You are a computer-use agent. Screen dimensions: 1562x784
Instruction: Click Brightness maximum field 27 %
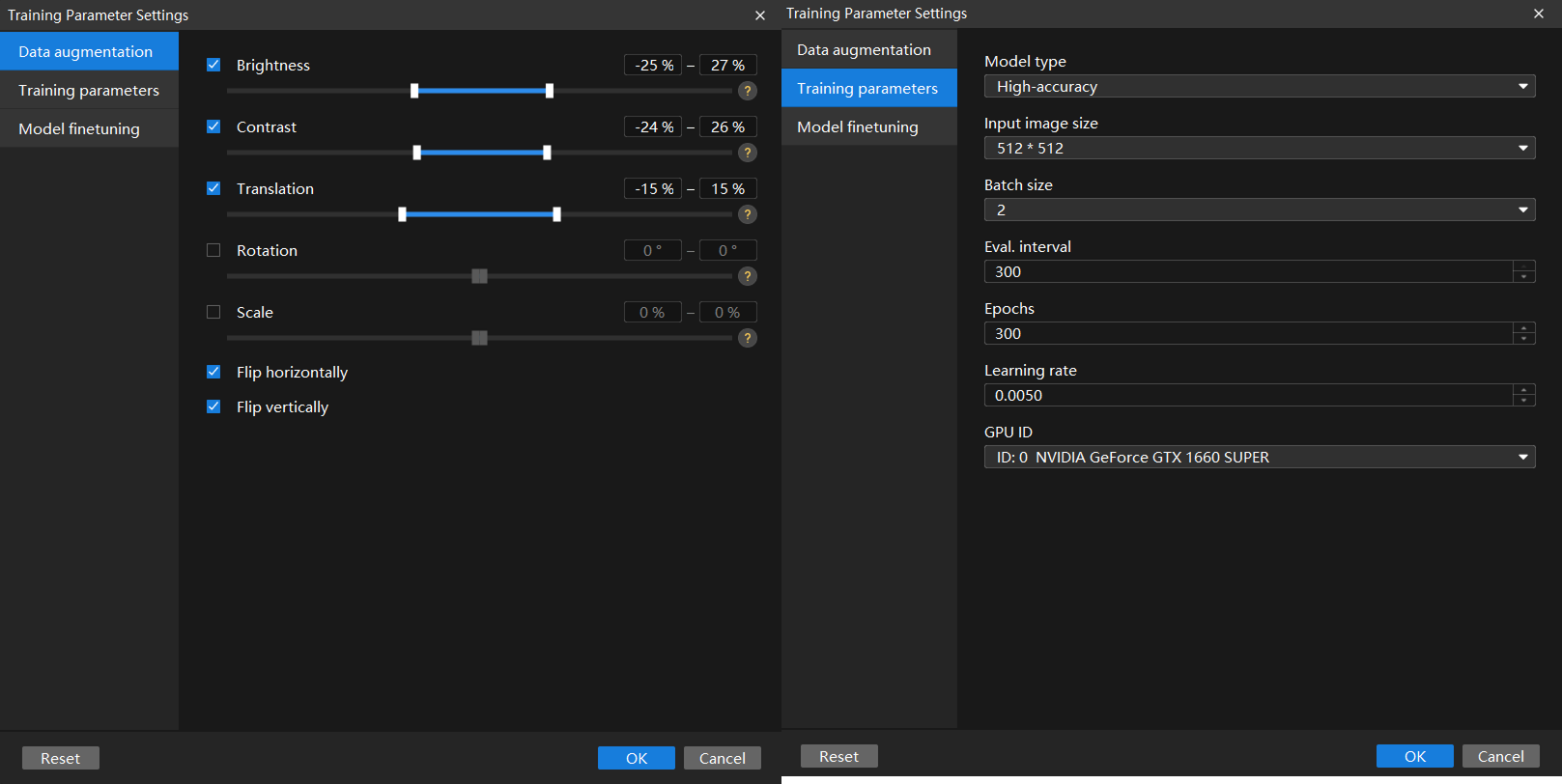[x=728, y=65]
